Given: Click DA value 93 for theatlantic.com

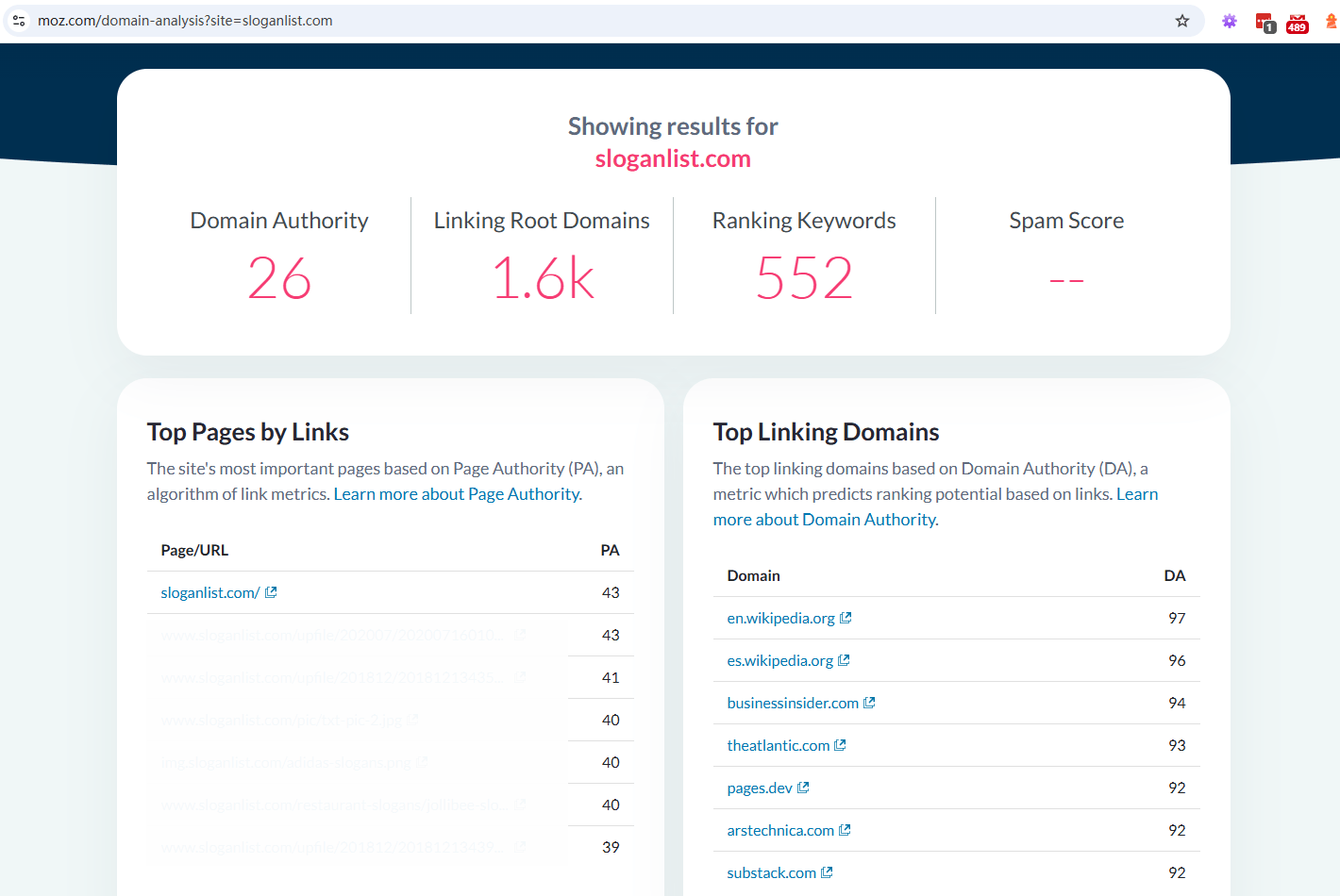Looking at the screenshot, I should [x=1177, y=745].
